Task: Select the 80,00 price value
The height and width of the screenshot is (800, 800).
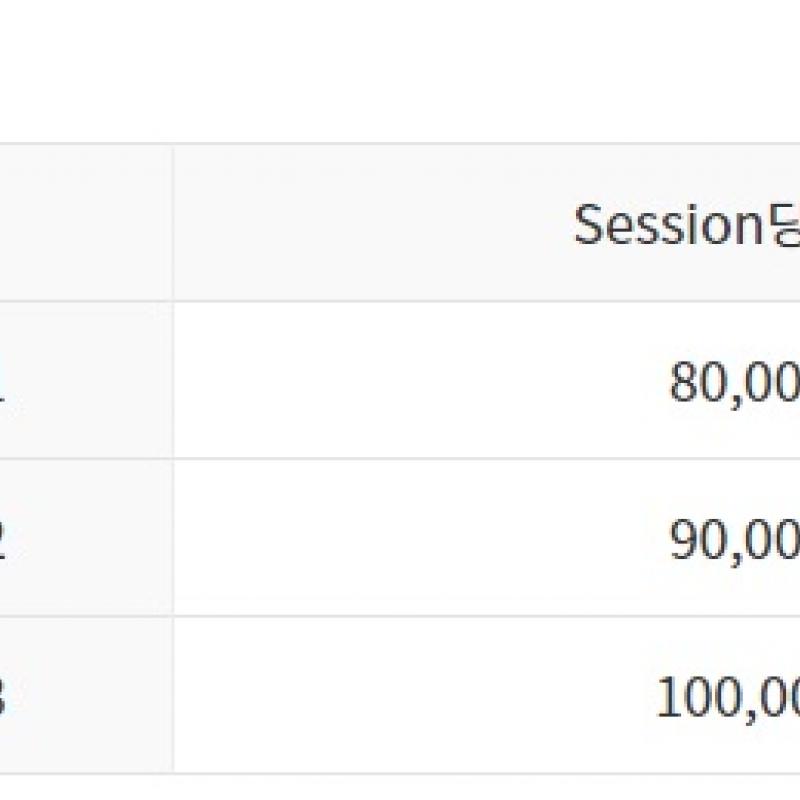Action: (x=735, y=383)
